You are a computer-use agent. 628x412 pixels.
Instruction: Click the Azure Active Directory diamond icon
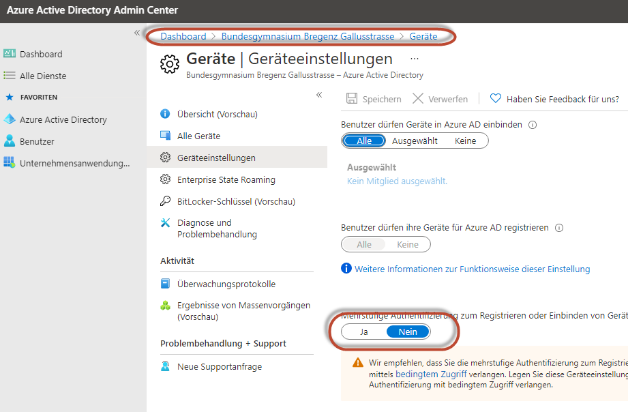tap(9, 119)
